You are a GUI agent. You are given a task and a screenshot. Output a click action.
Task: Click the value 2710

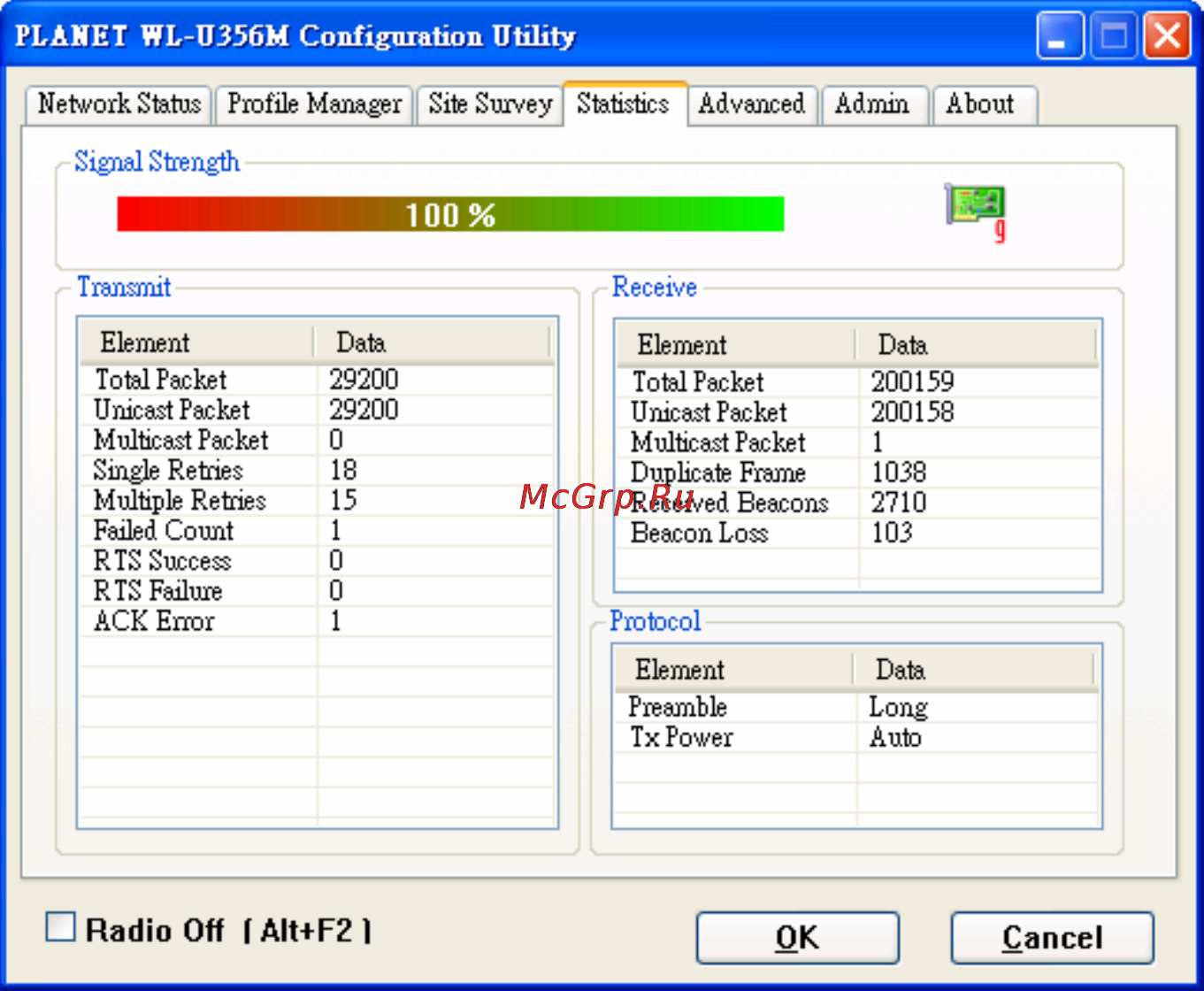coord(899,503)
